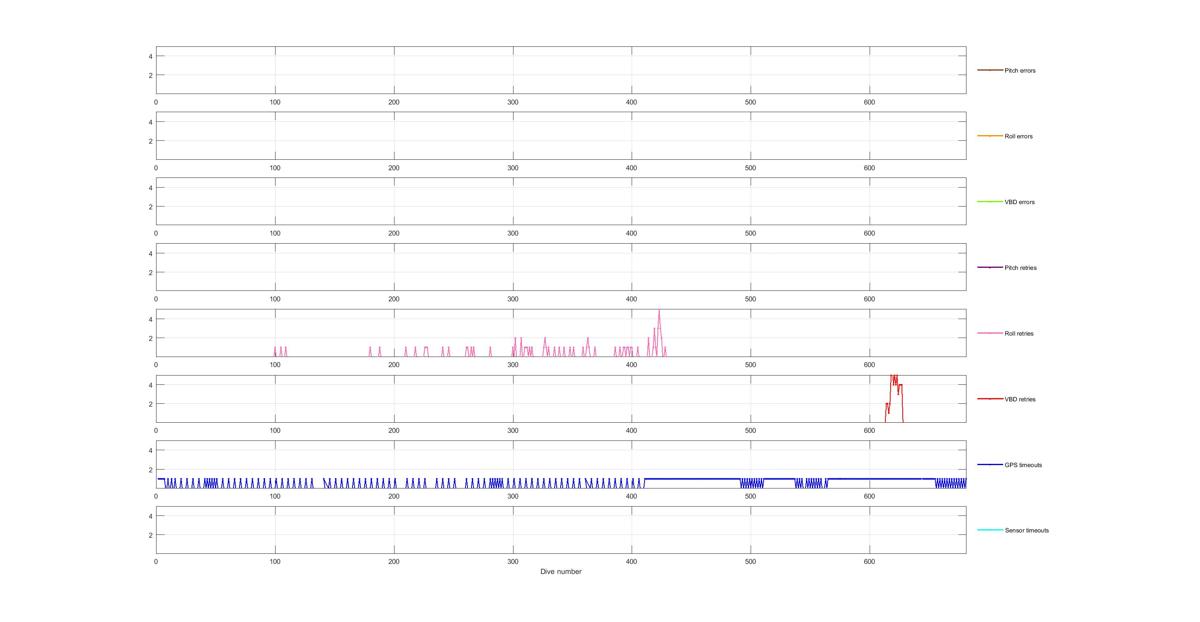Select the cyan Sensor timeouts legend line

pyautogui.click(x=990, y=530)
